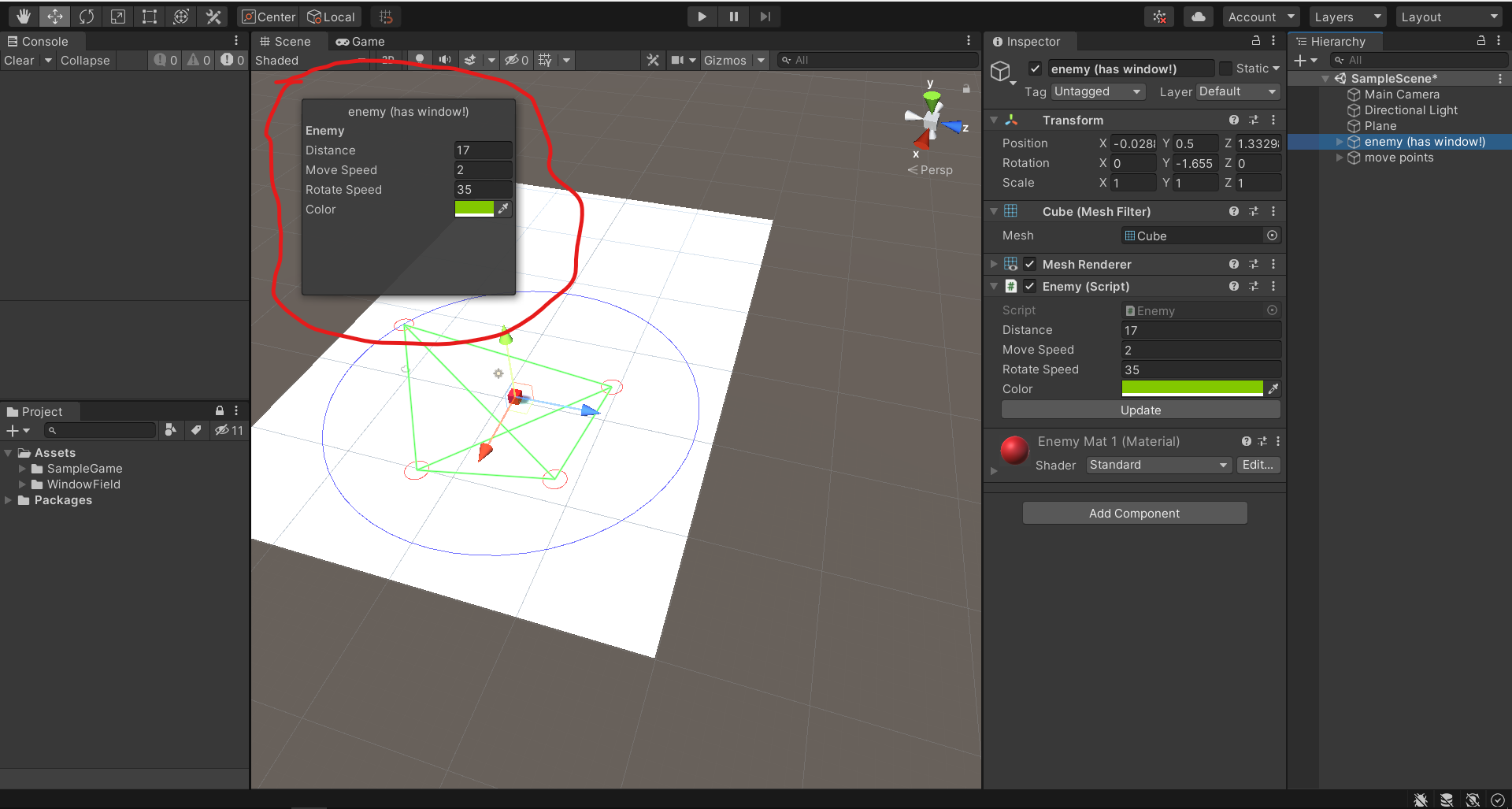Open scene effects dropdown arrow
The width and height of the screenshot is (1512, 809).
(x=491, y=60)
